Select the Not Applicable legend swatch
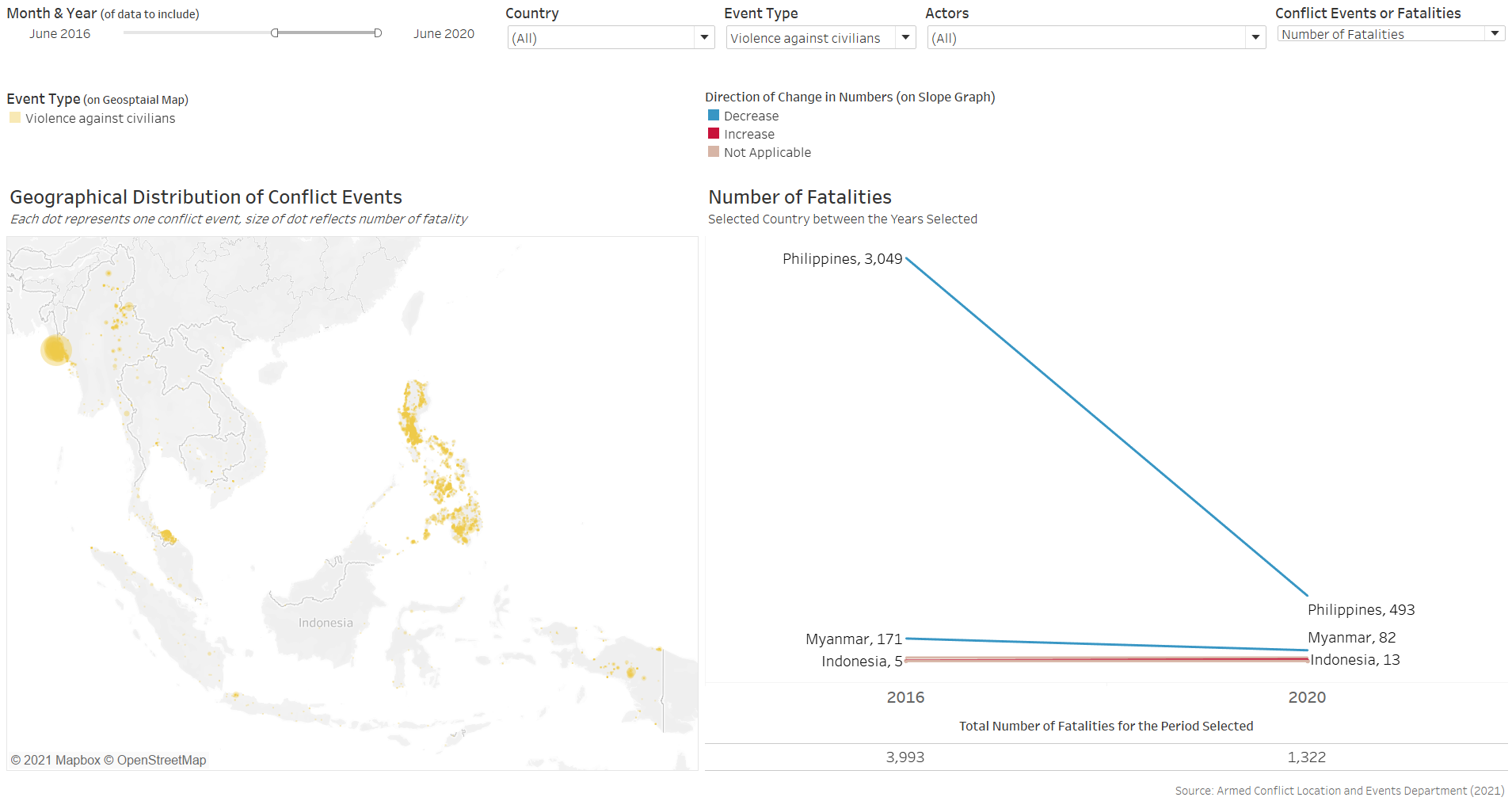Screen dimensions: 1512x801 point(714,152)
